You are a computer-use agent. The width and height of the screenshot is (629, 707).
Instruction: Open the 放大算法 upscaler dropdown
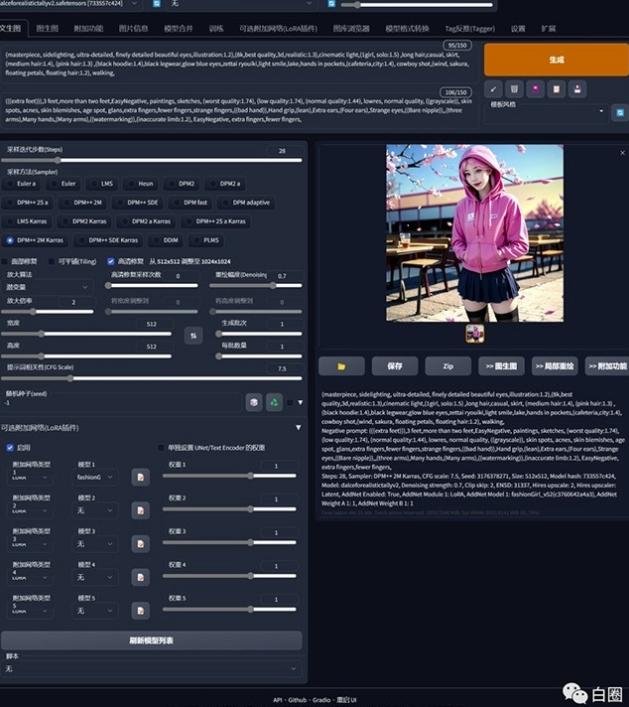click(x=48, y=286)
